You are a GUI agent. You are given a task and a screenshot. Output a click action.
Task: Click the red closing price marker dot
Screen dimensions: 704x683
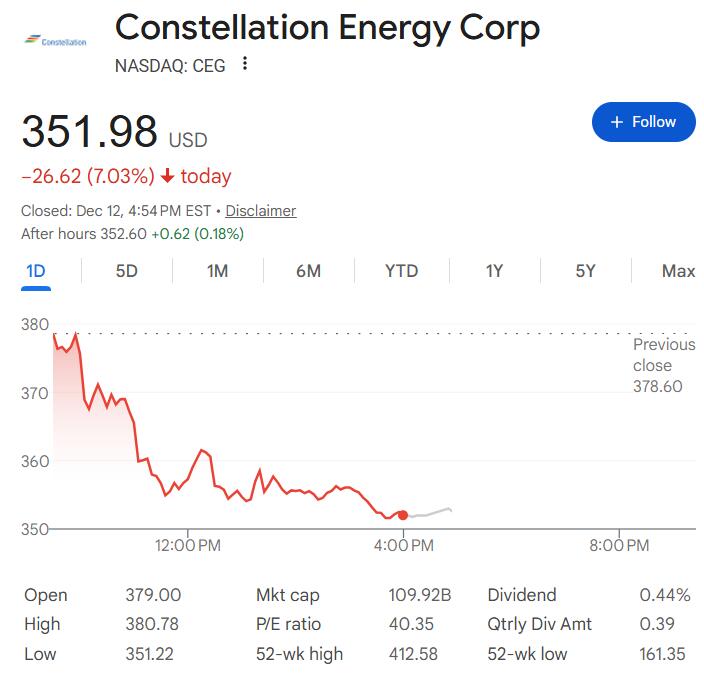403,515
